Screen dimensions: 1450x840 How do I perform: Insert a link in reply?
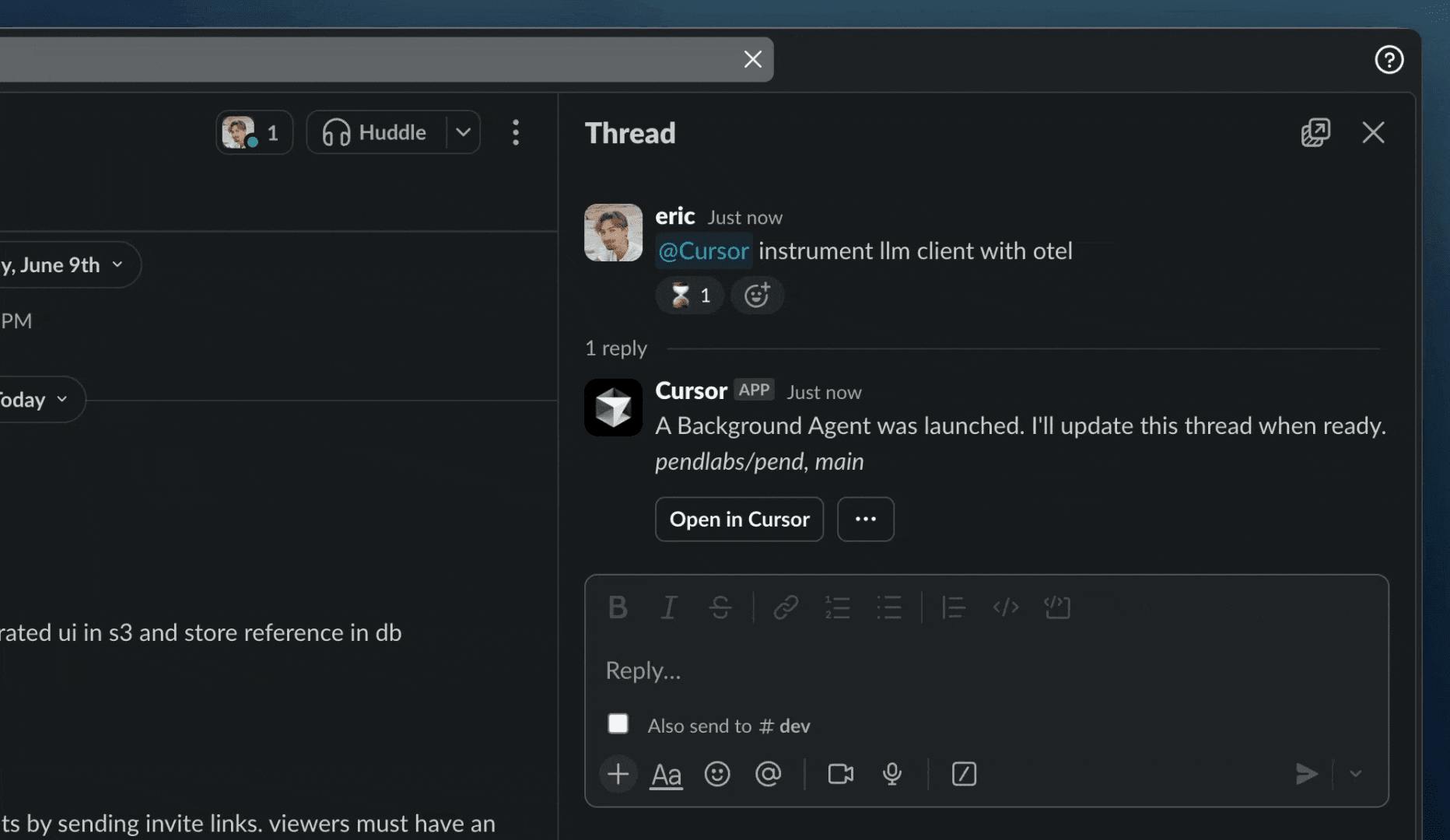[786, 607]
